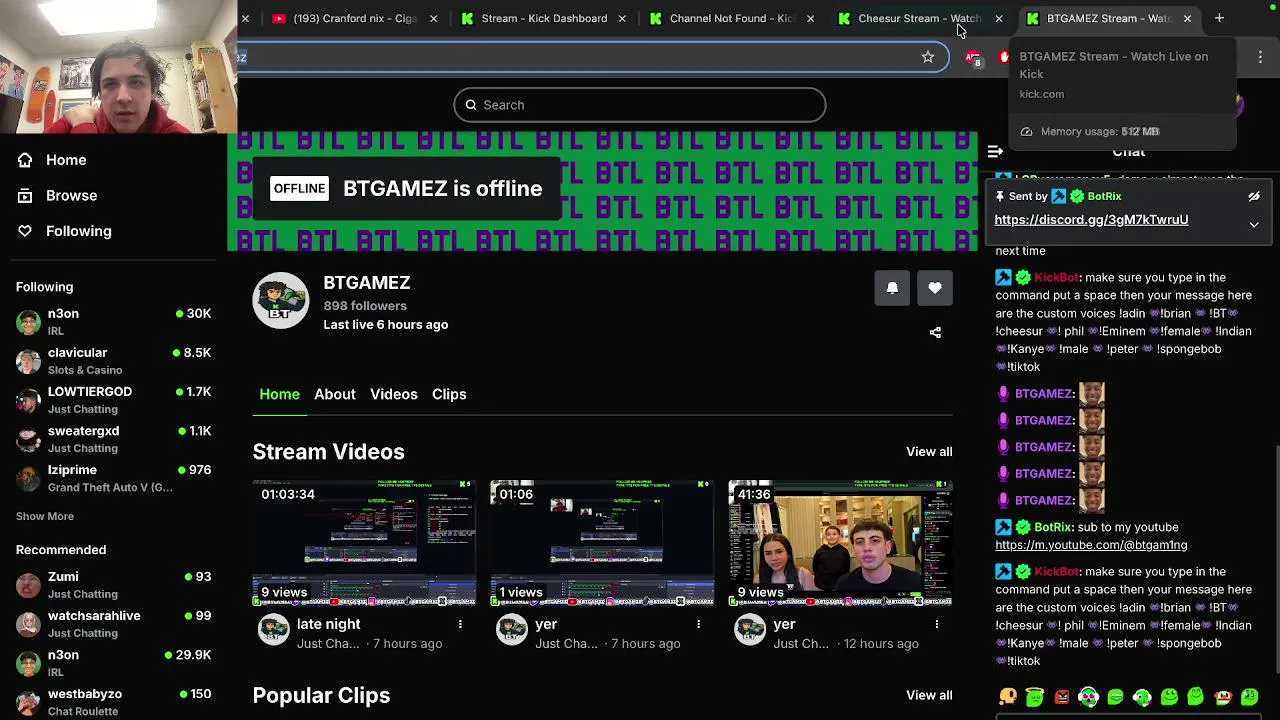Viewport: 1280px width, 720px height.
Task: Select the Home channel tab
Action: (x=280, y=394)
